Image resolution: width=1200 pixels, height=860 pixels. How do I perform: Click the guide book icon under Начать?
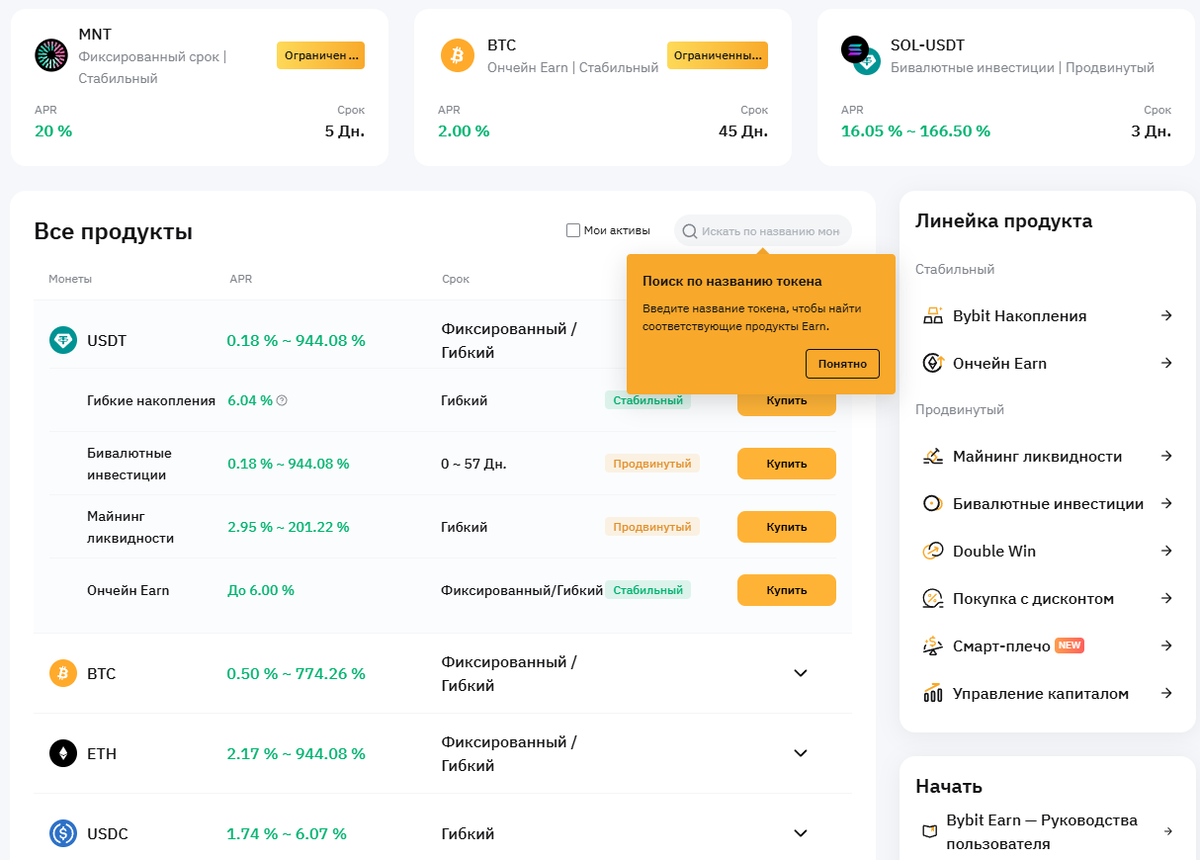click(x=930, y=832)
